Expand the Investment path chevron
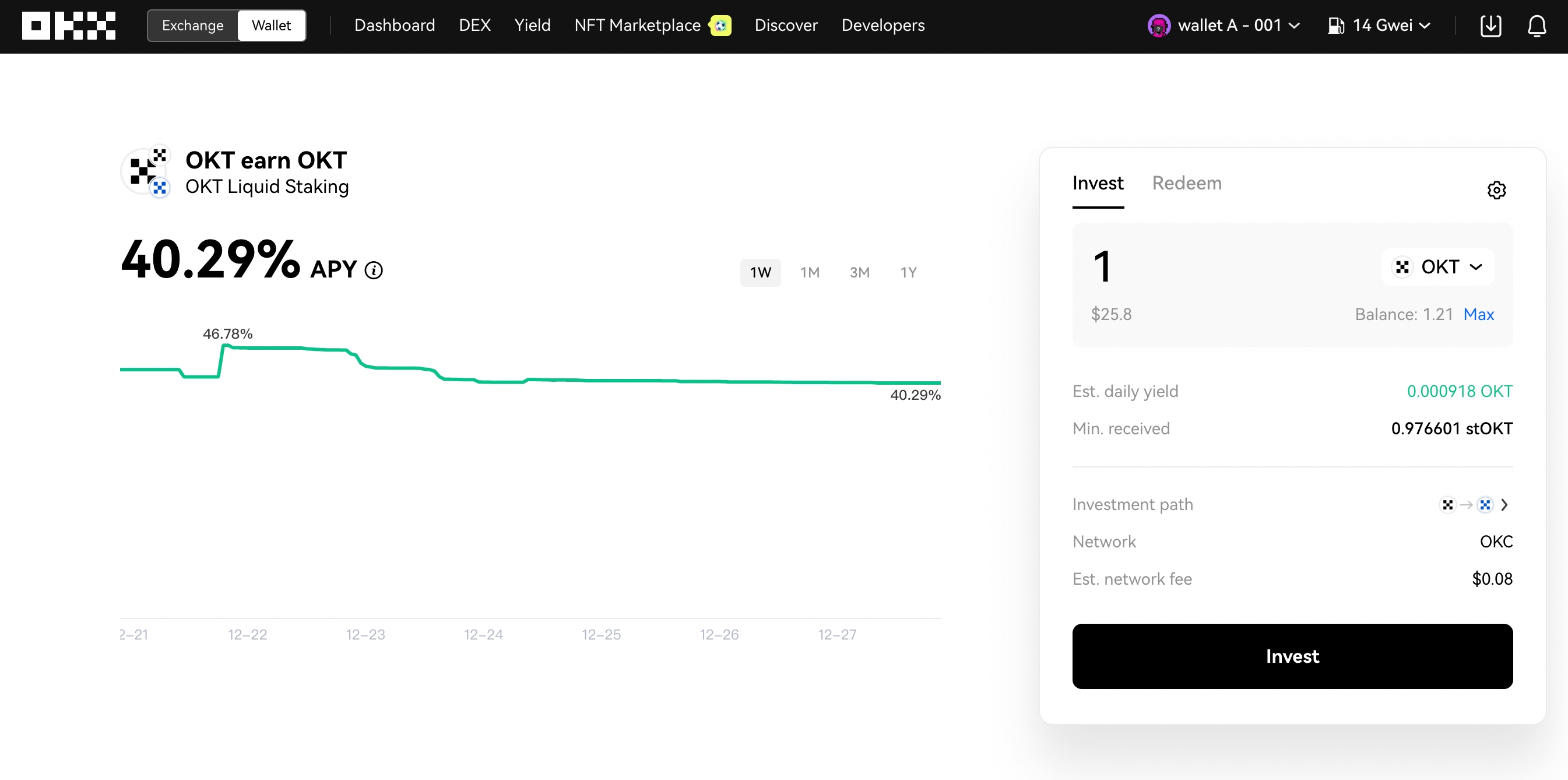 (x=1504, y=505)
